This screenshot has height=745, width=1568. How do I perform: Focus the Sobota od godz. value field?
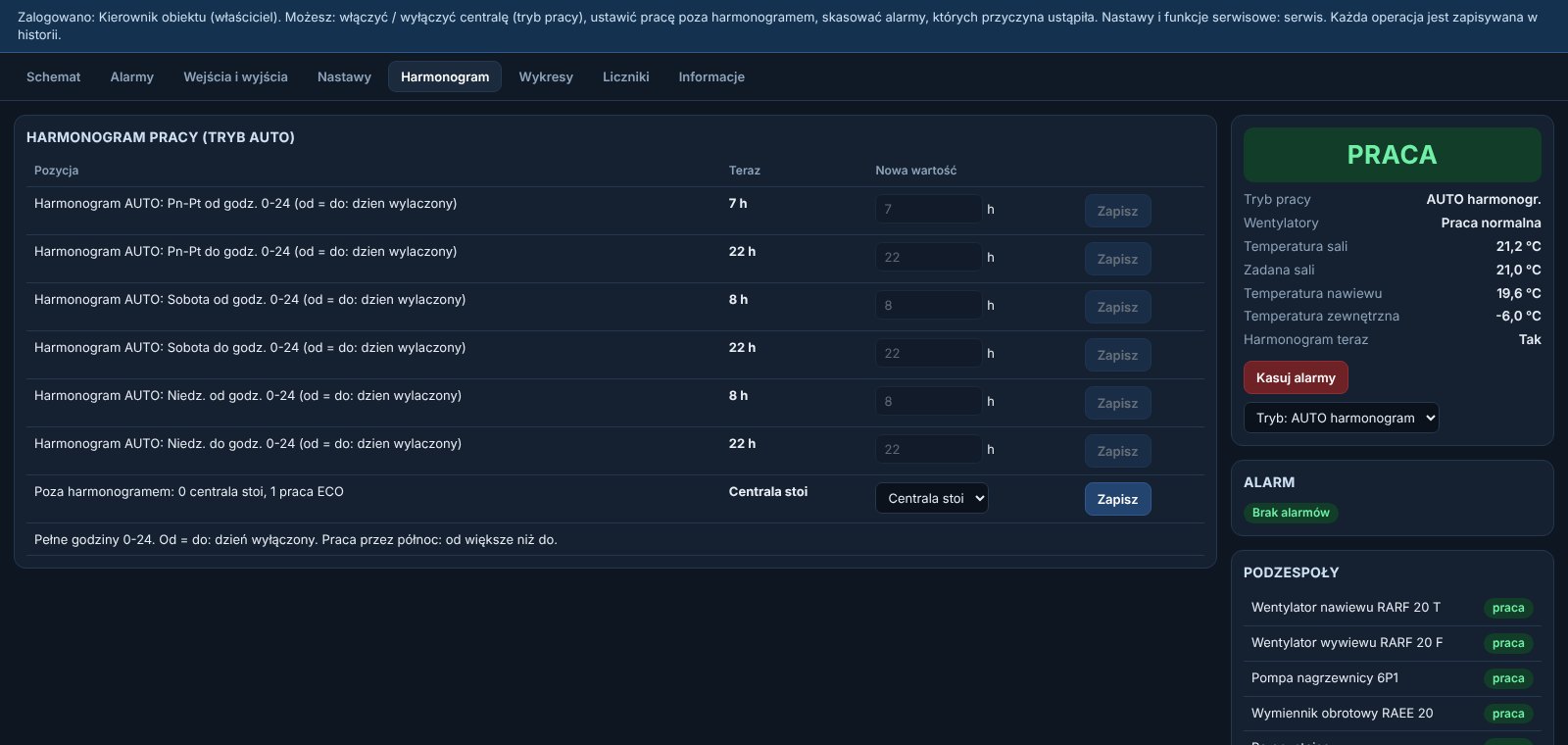click(x=928, y=305)
